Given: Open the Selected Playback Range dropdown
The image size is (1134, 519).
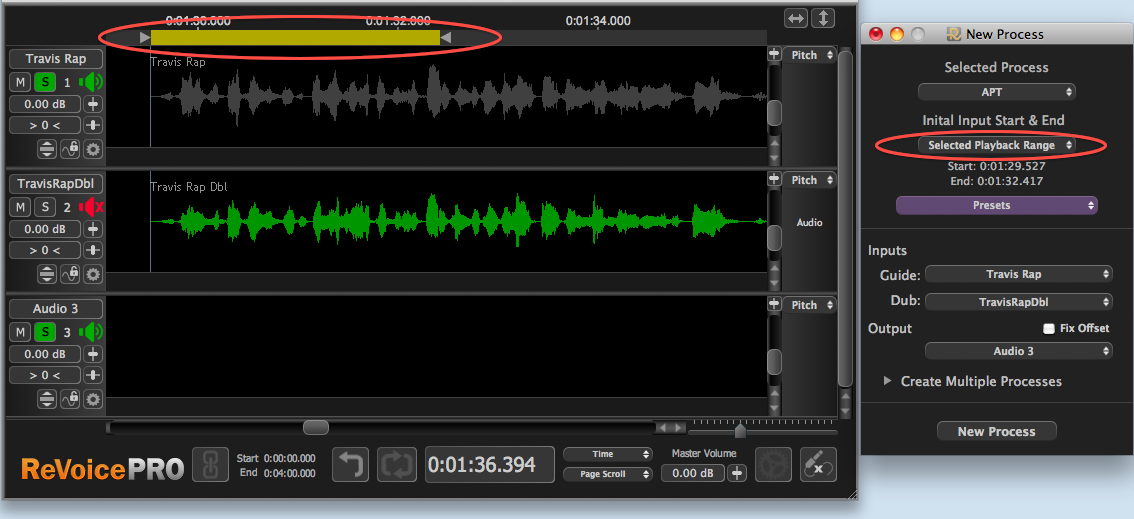Looking at the screenshot, I should [x=996, y=146].
